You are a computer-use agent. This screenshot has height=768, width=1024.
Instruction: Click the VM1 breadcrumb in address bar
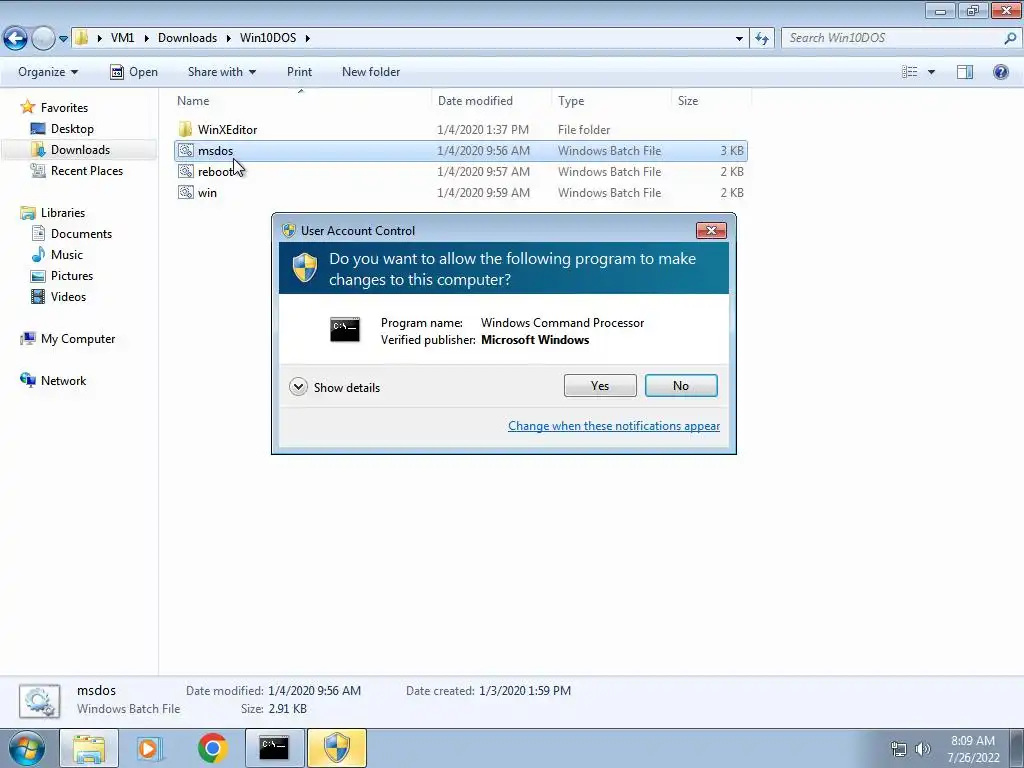122,38
